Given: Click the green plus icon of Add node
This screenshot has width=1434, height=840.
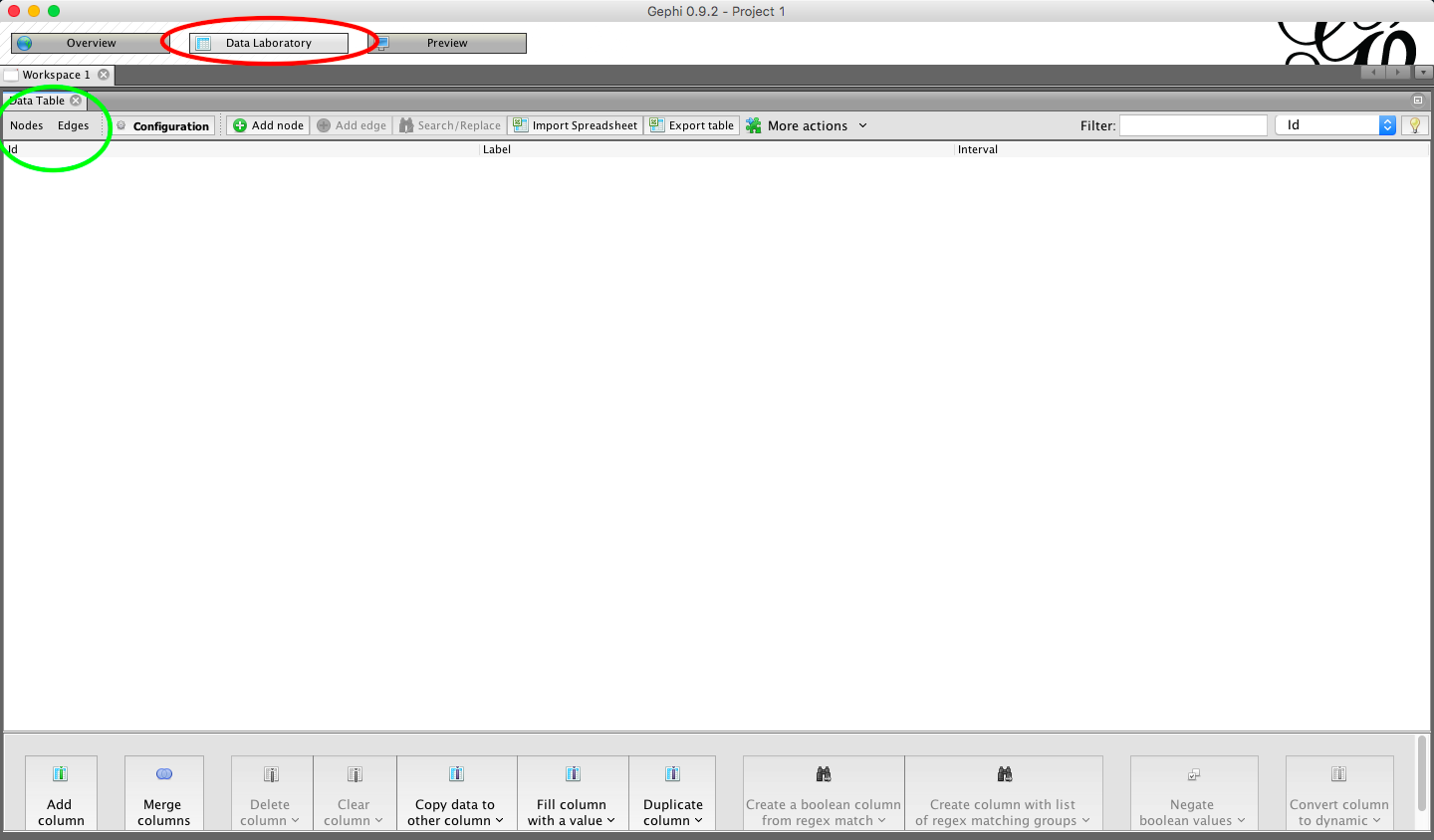Looking at the screenshot, I should click(239, 125).
